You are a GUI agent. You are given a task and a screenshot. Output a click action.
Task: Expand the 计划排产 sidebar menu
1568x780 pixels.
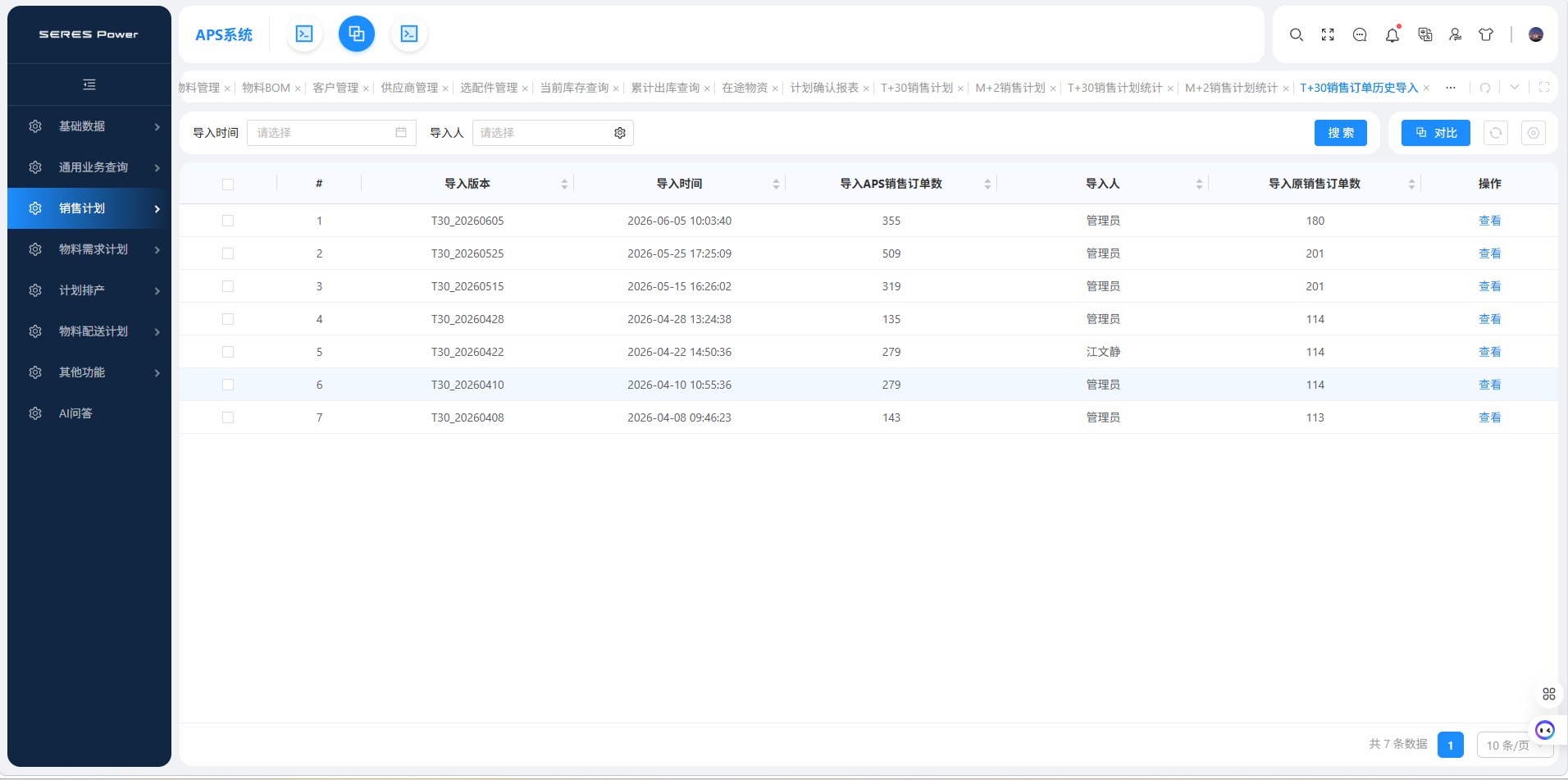(x=89, y=290)
